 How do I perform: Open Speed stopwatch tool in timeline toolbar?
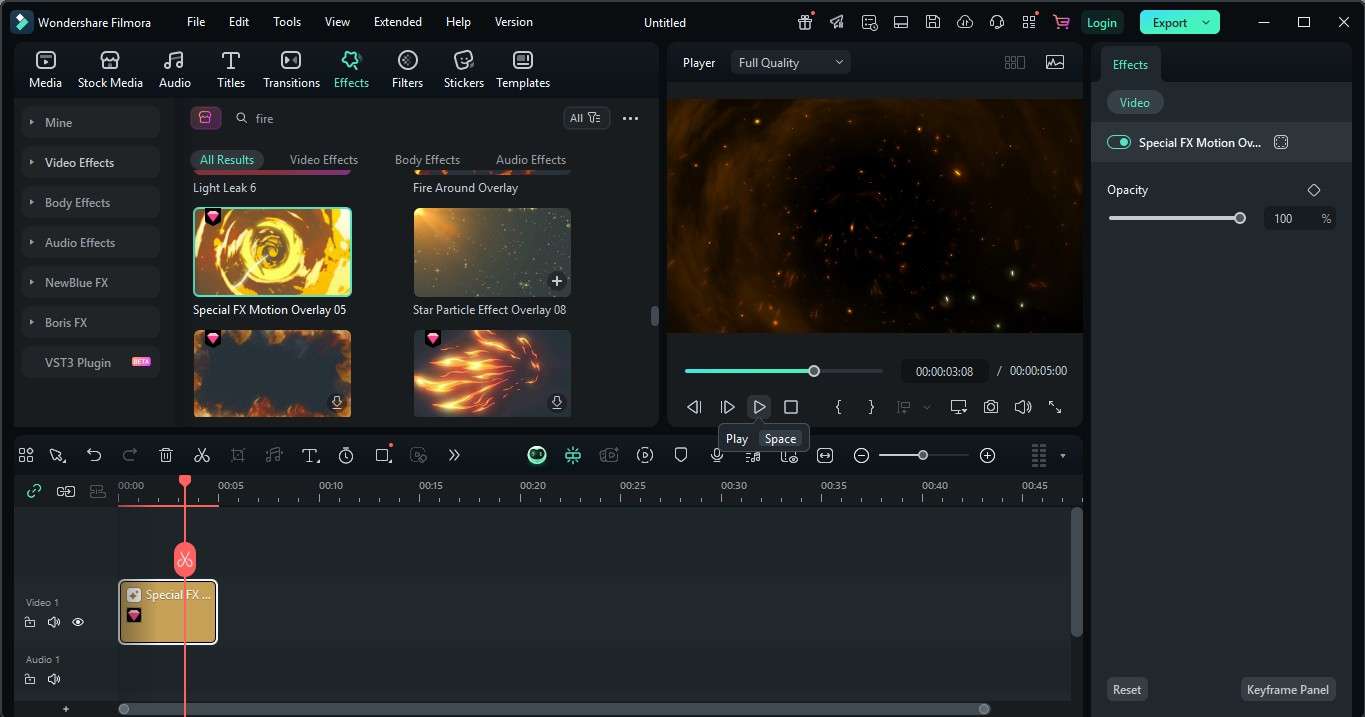tap(346, 455)
